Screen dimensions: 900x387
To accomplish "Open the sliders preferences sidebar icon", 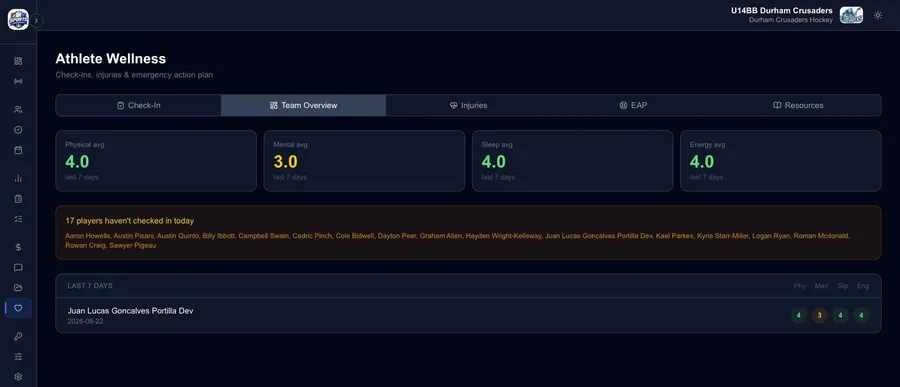I will (x=18, y=357).
